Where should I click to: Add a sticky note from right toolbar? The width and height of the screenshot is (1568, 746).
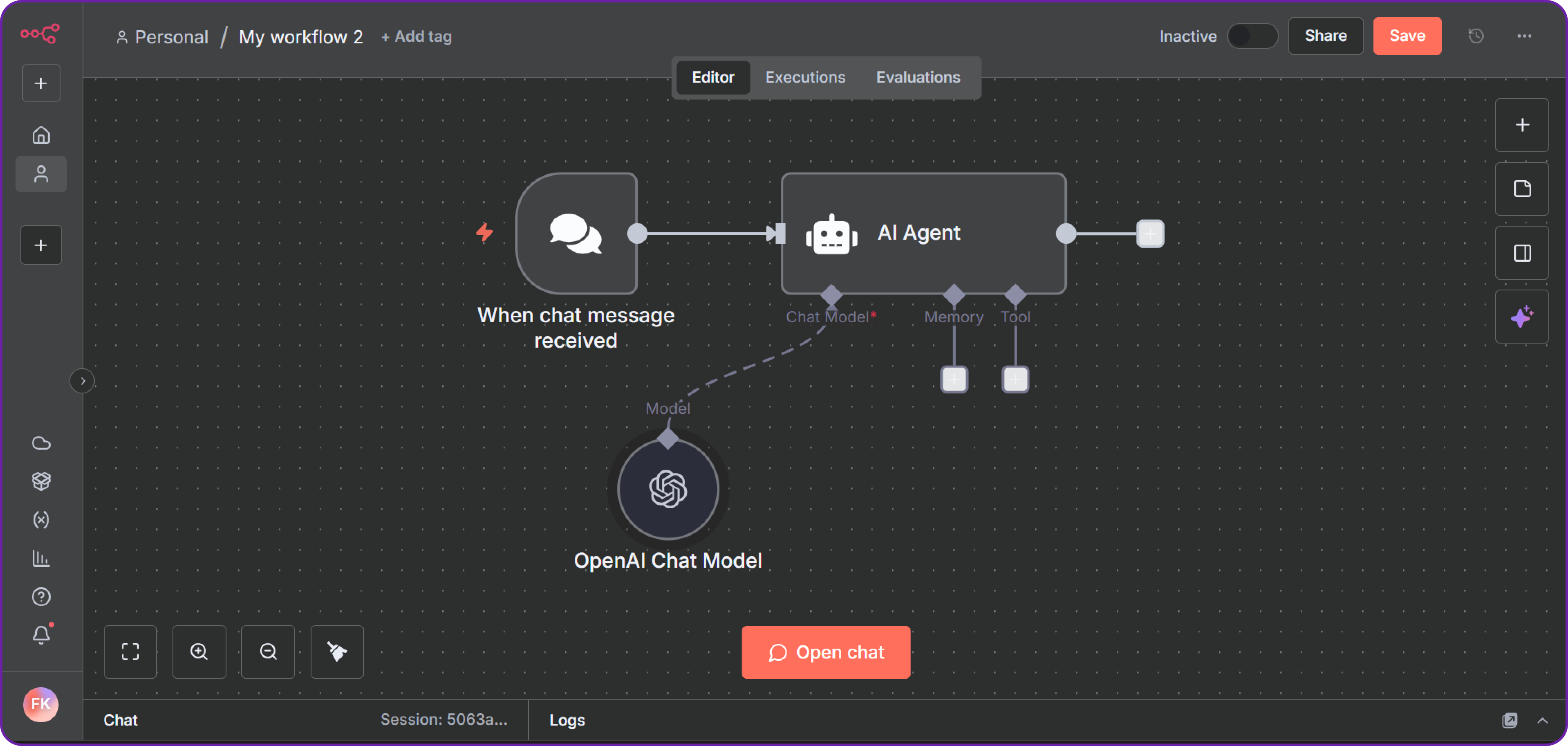1521,189
